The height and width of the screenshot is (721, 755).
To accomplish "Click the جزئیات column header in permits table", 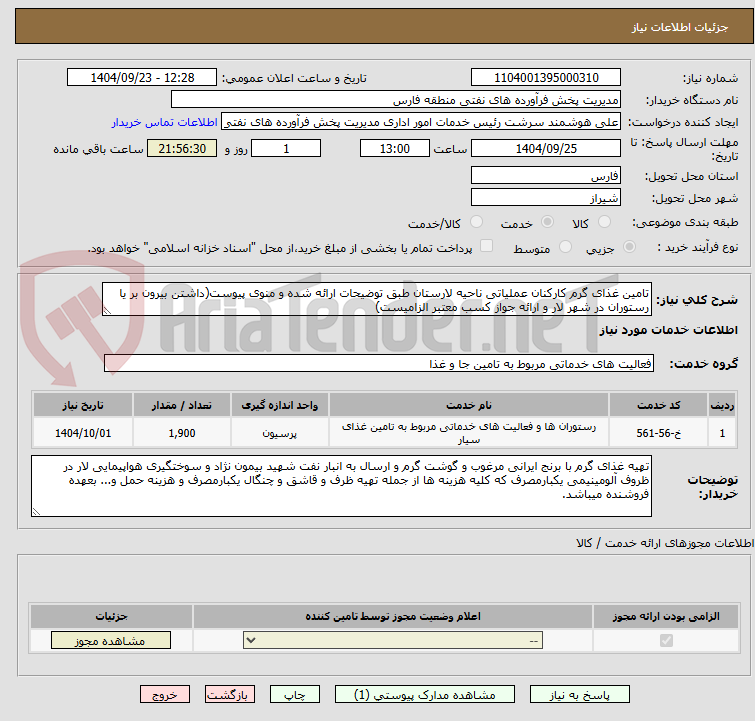I will tap(111, 616).
